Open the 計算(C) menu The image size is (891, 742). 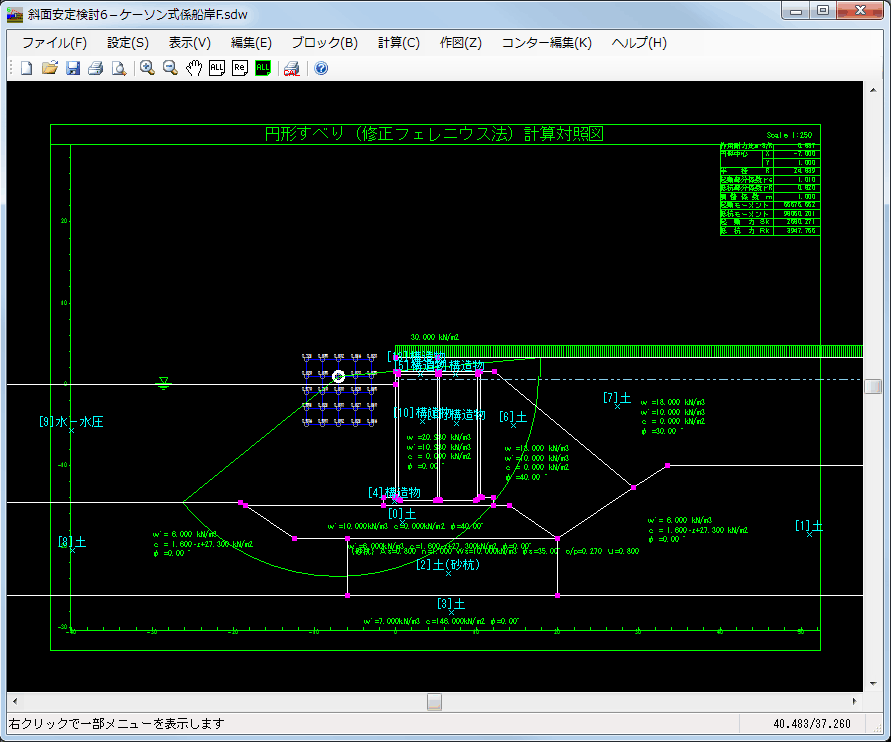click(x=399, y=43)
